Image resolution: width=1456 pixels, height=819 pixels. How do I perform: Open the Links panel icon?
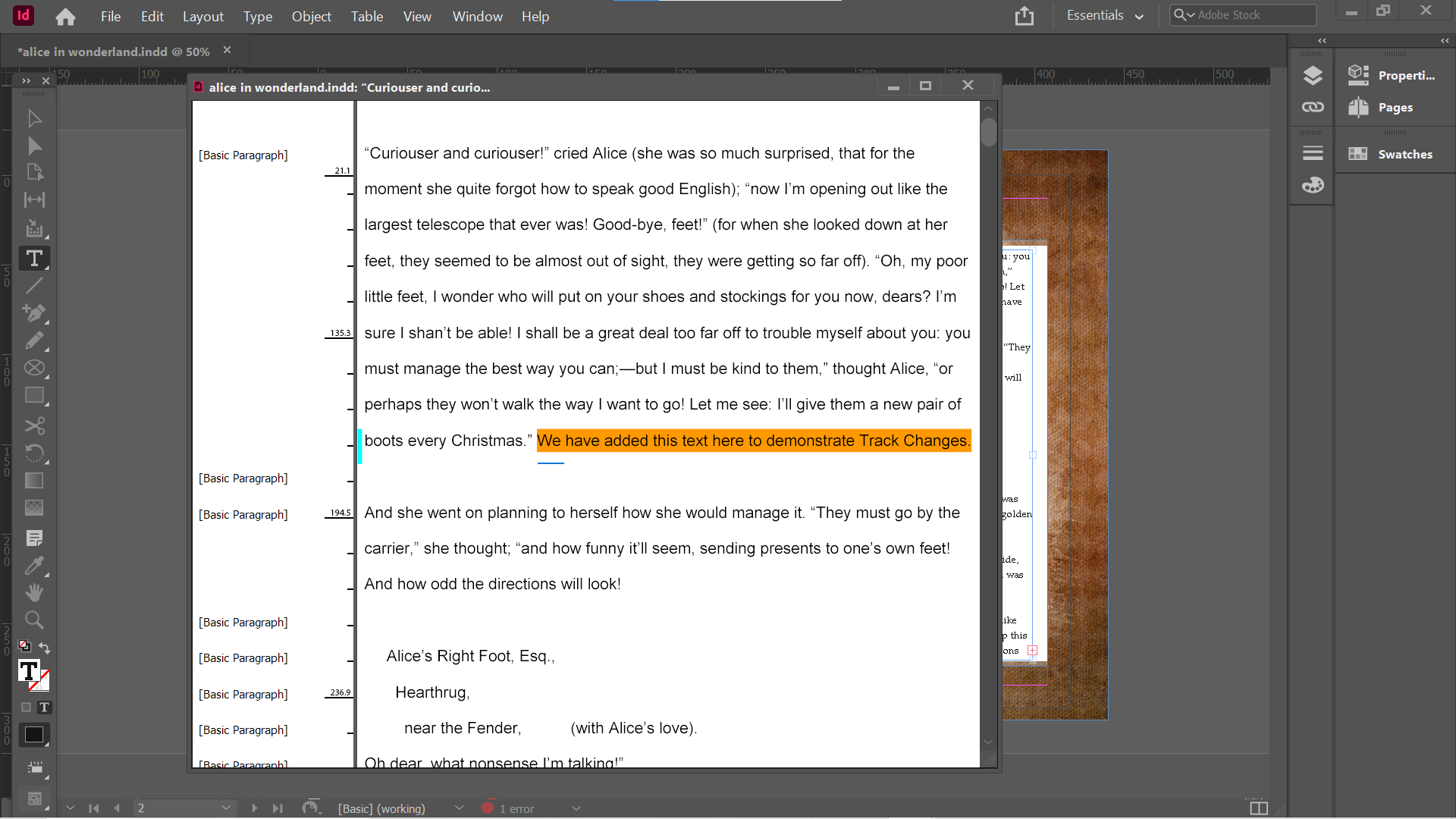point(1313,107)
